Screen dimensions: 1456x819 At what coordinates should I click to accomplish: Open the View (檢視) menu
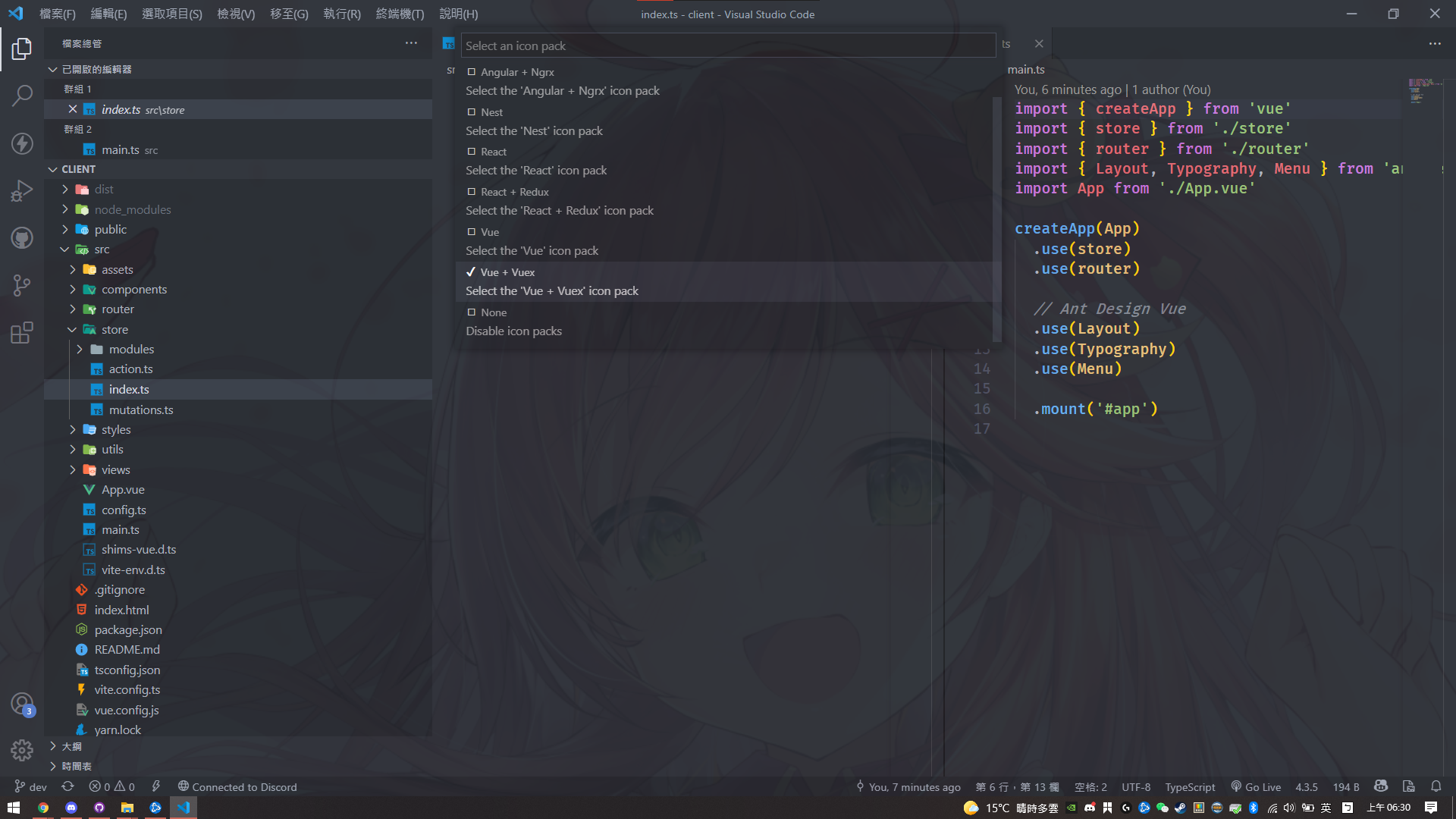(236, 14)
